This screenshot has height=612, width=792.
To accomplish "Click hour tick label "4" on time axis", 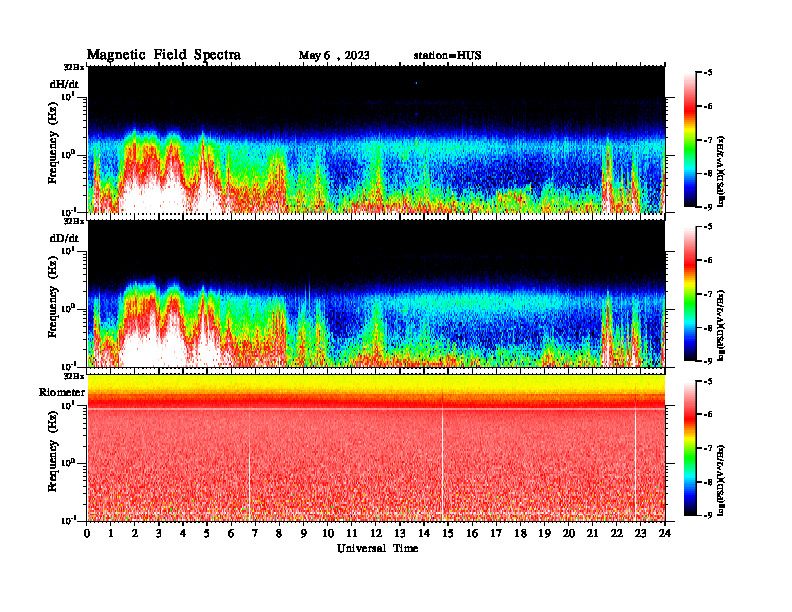I will coord(183,533).
